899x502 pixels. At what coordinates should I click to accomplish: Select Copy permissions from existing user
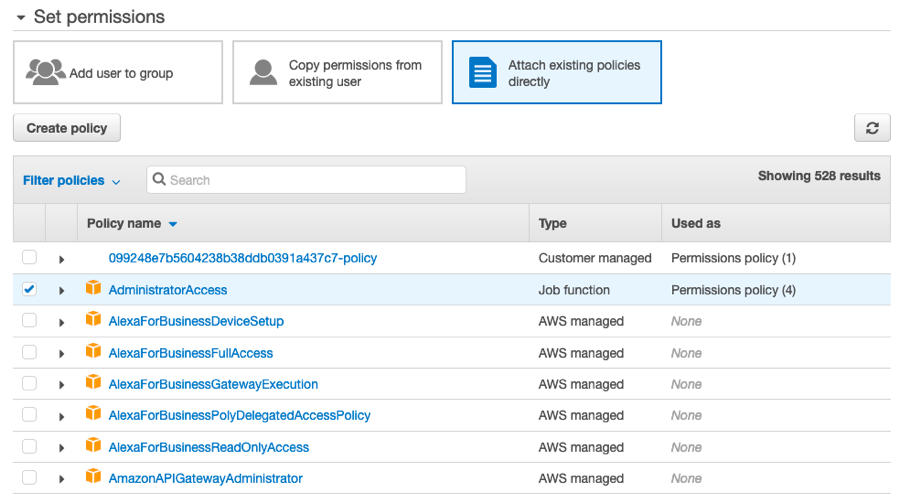click(x=337, y=72)
